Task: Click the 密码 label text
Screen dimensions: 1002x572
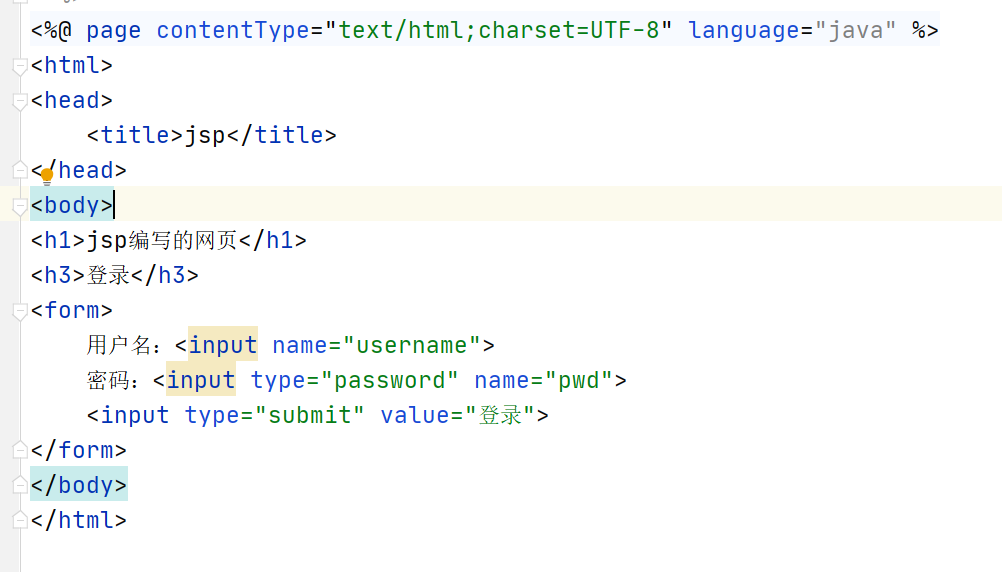Action: coord(108,380)
